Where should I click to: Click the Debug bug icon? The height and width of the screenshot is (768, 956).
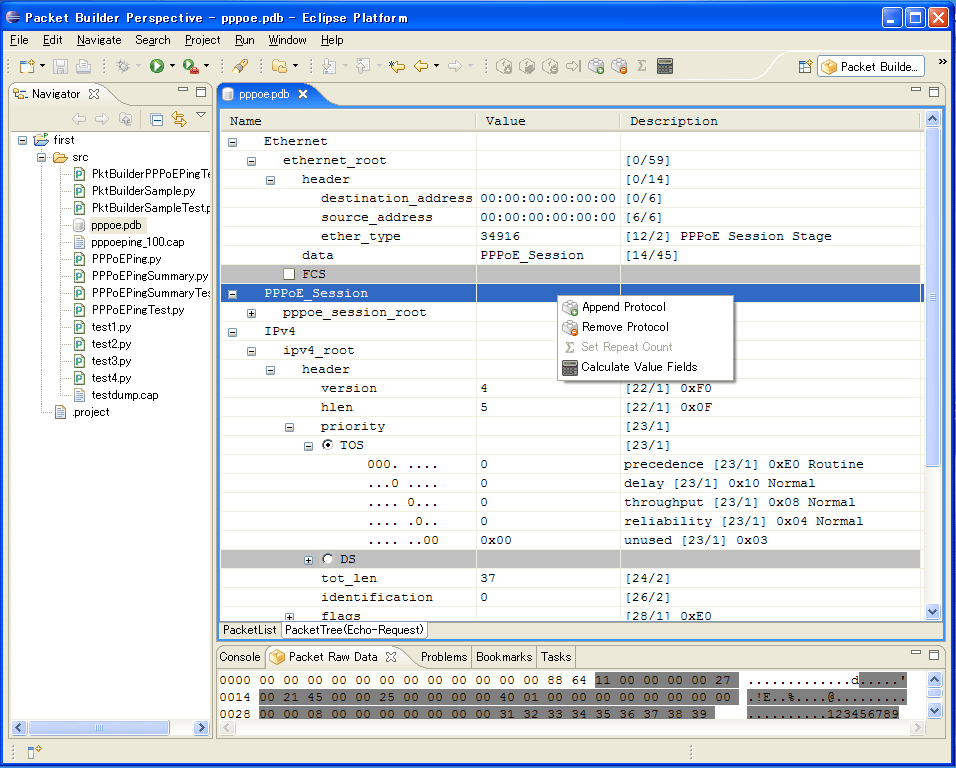(x=124, y=66)
